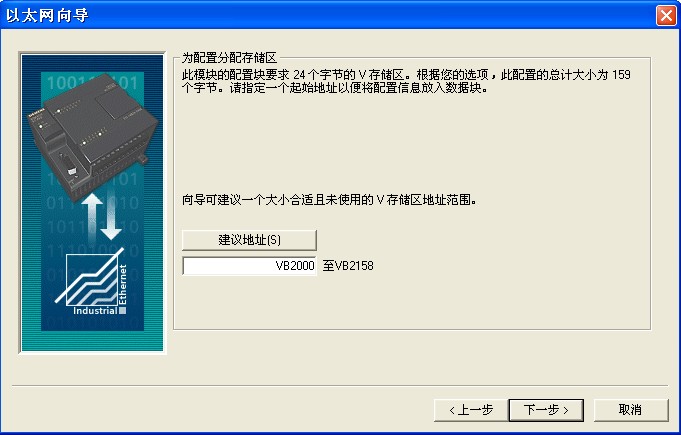Click the downward white arrow graphic
The image size is (681, 435).
pos(111,217)
